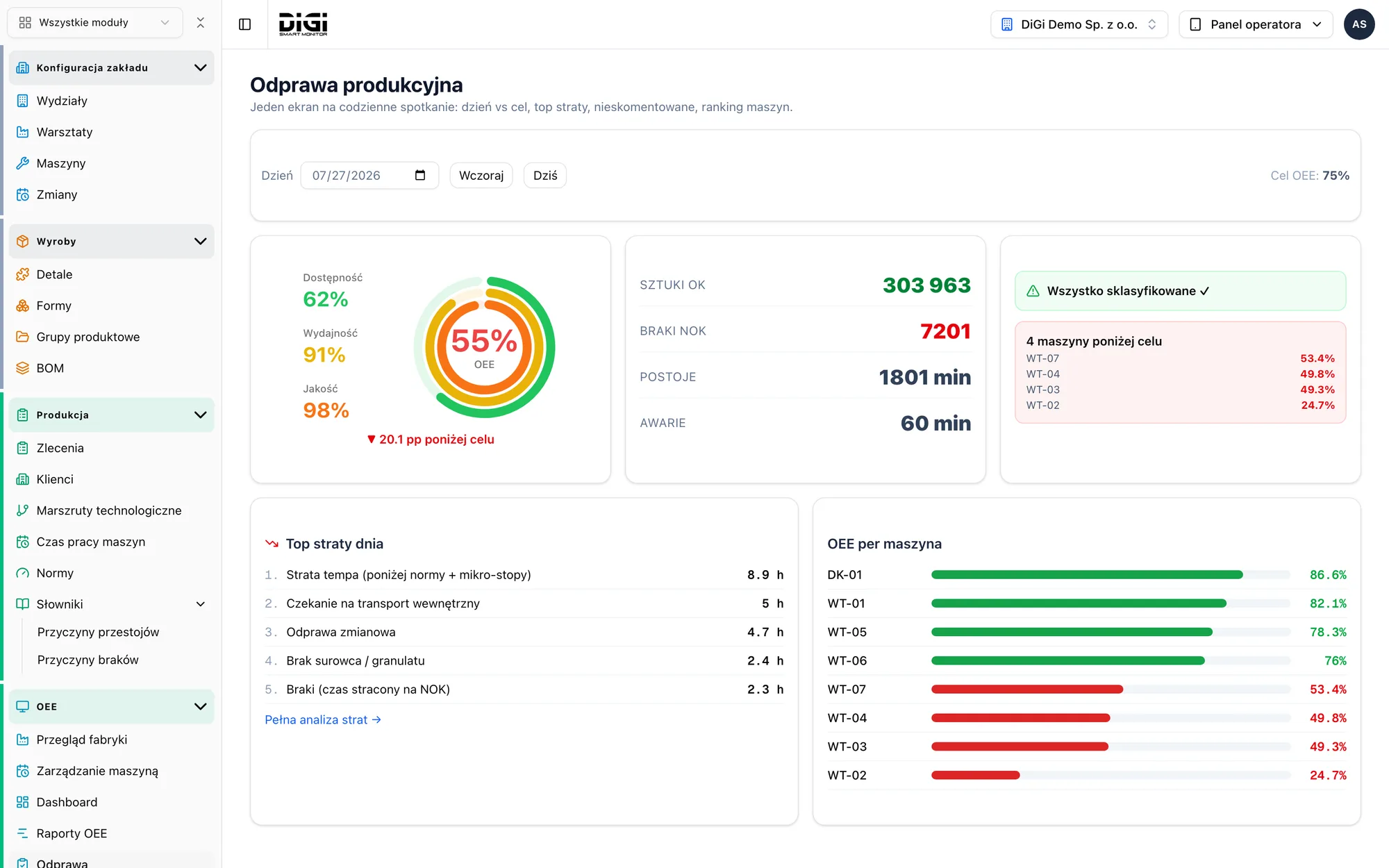
Task: Click the Dzień date input field
Action: click(369, 176)
